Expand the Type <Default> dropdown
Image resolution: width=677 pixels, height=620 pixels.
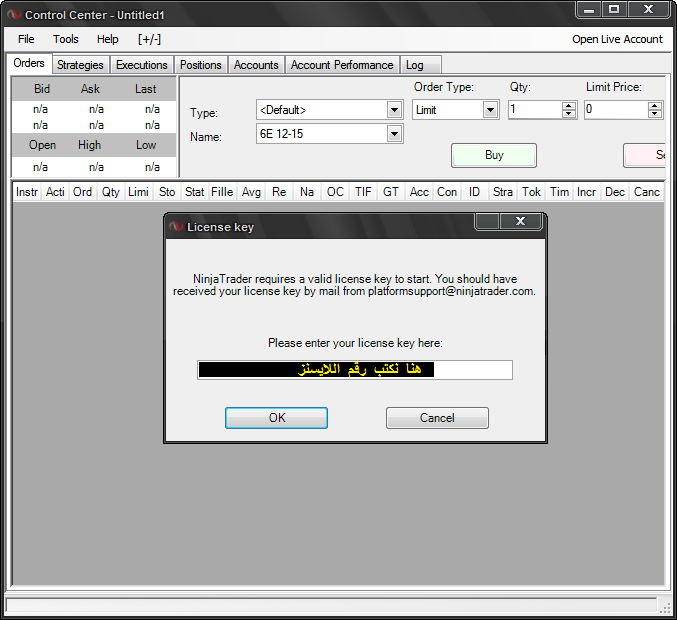tap(394, 110)
